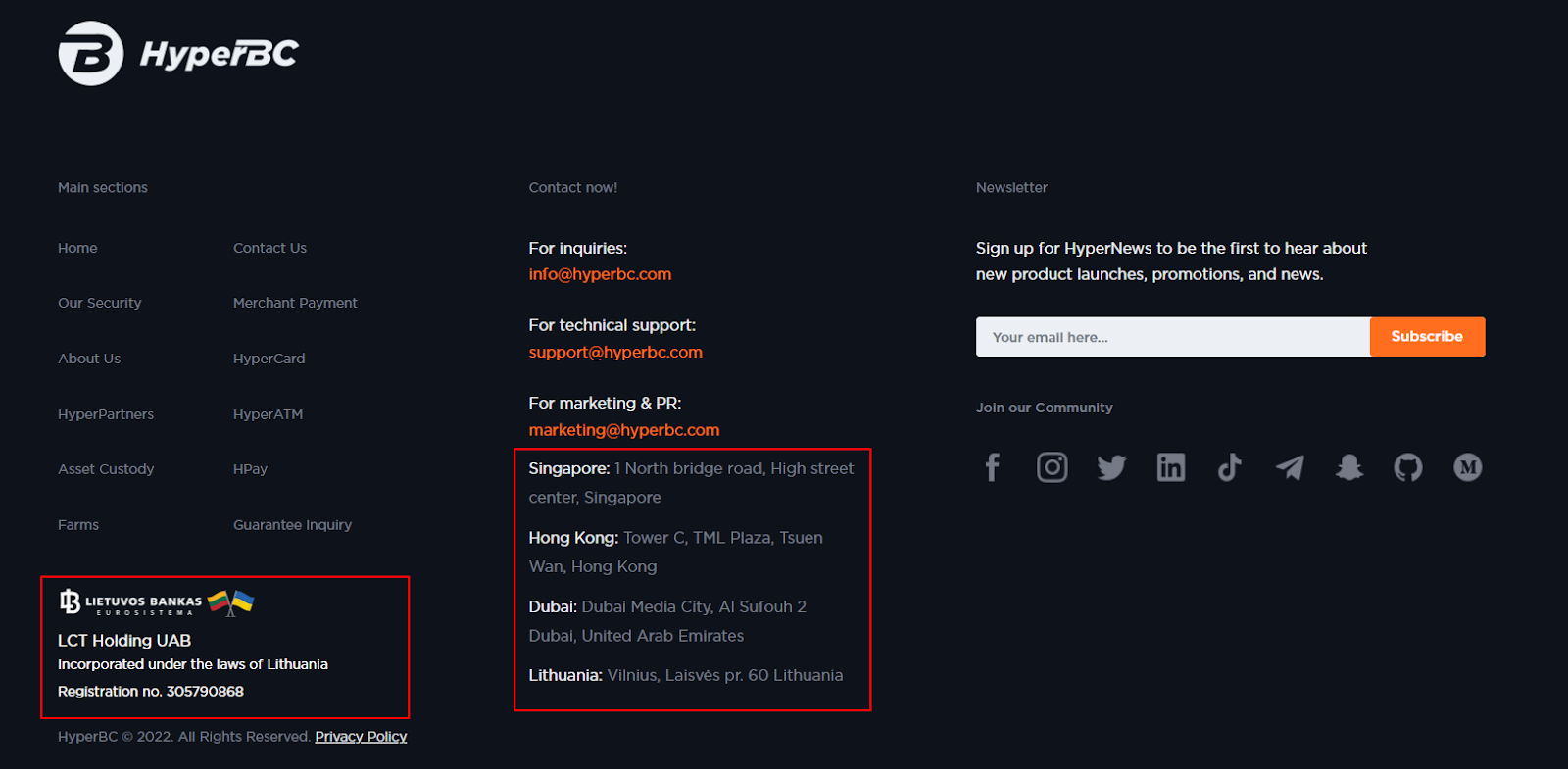Viewport: 1568px width, 769px height.
Task: Open the HPay link
Action: (250, 469)
